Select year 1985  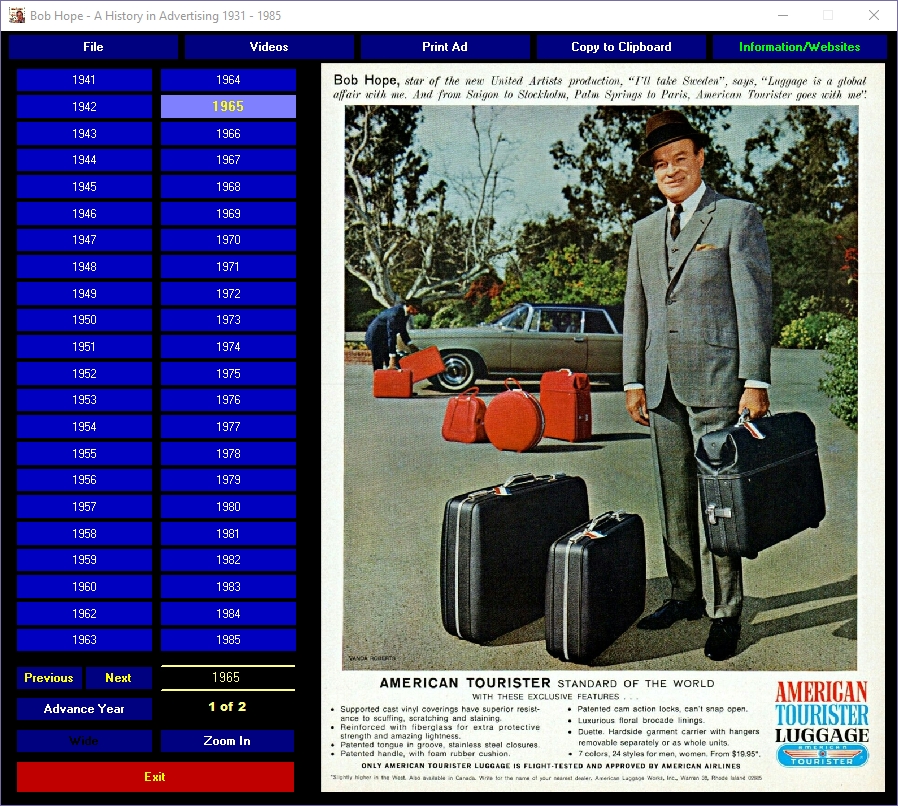click(x=229, y=640)
